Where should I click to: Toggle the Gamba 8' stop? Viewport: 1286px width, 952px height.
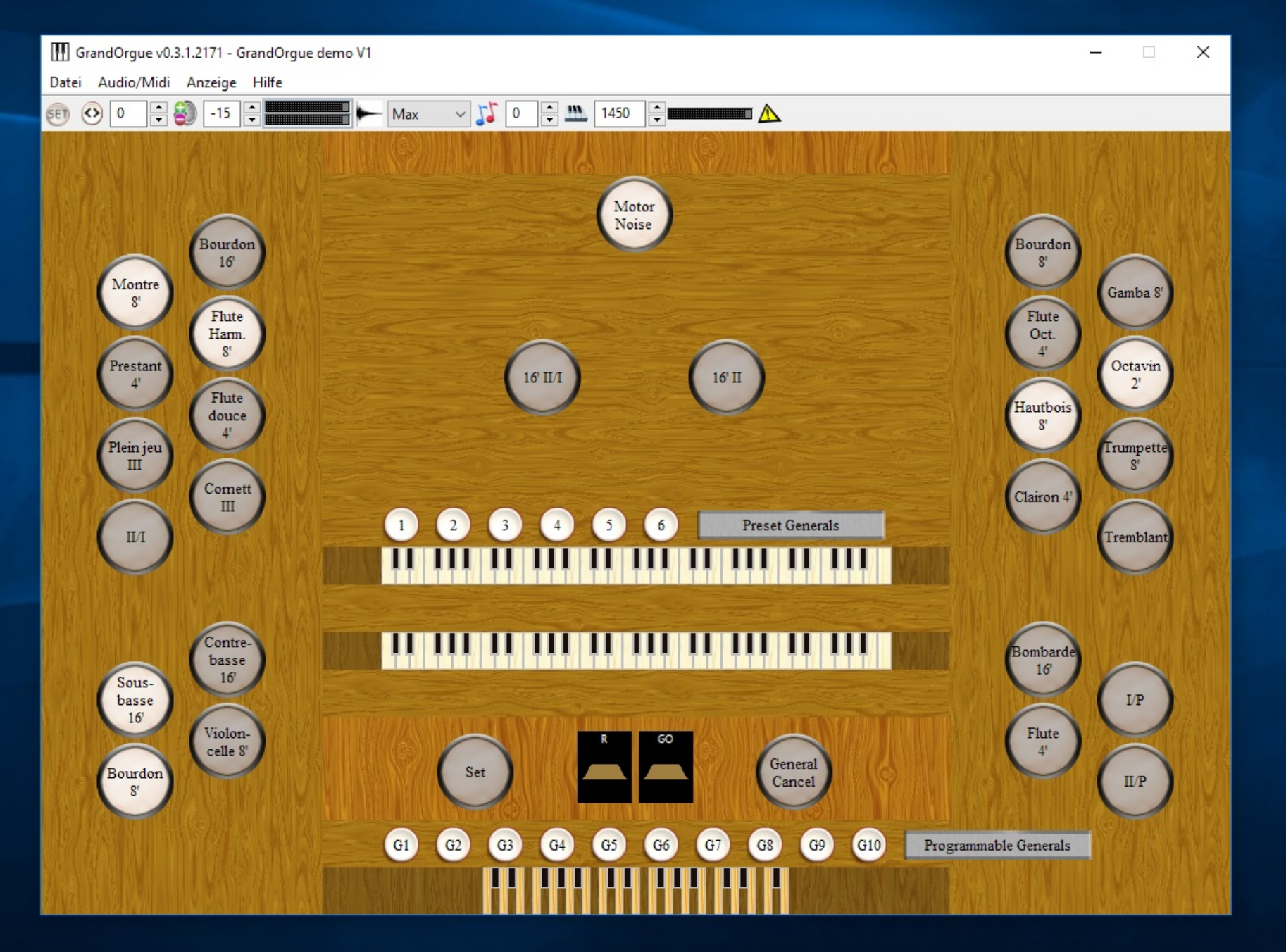point(1135,293)
